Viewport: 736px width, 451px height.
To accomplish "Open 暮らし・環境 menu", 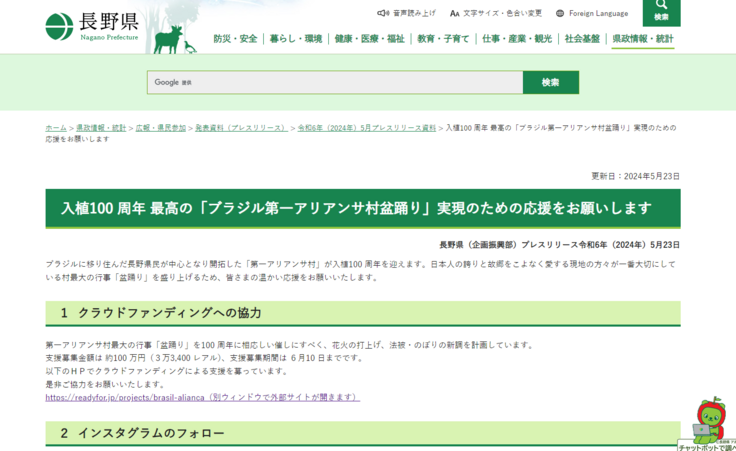I will coord(296,39).
